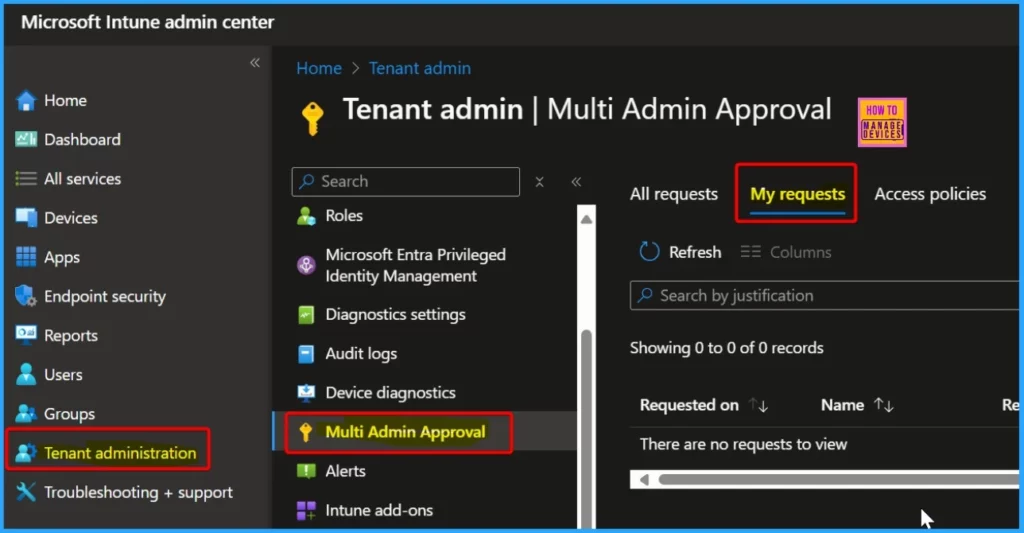
Task: Click the Dashboard chart icon
Action: pyautogui.click(x=26, y=139)
